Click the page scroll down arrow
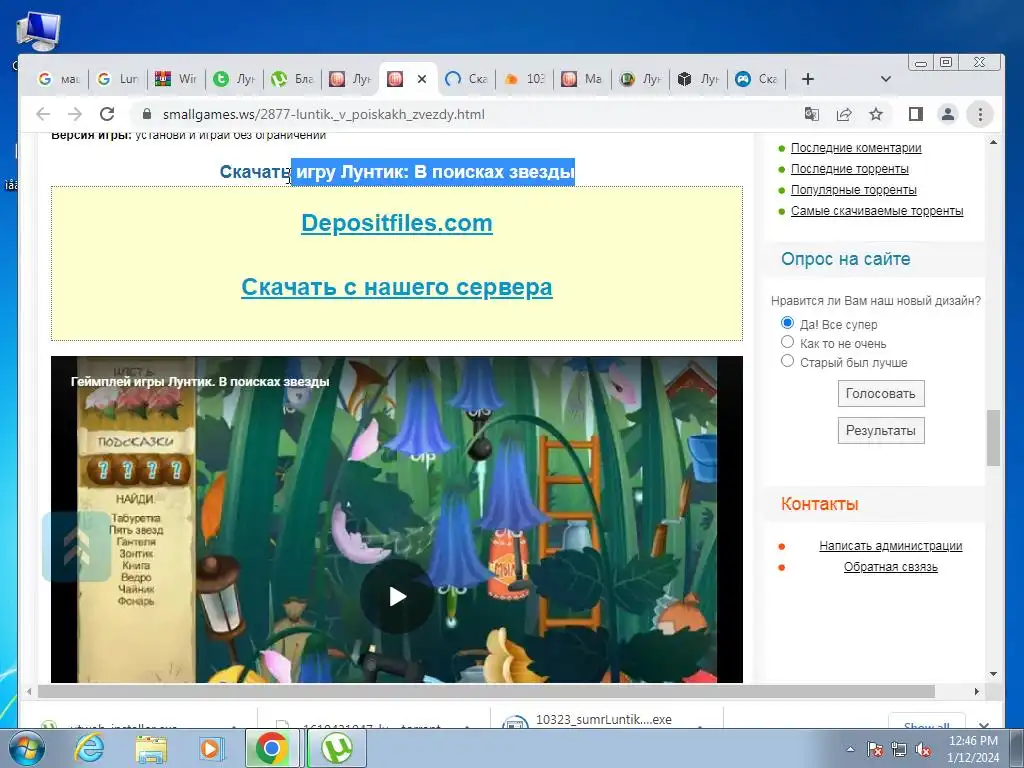 coord(993,674)
